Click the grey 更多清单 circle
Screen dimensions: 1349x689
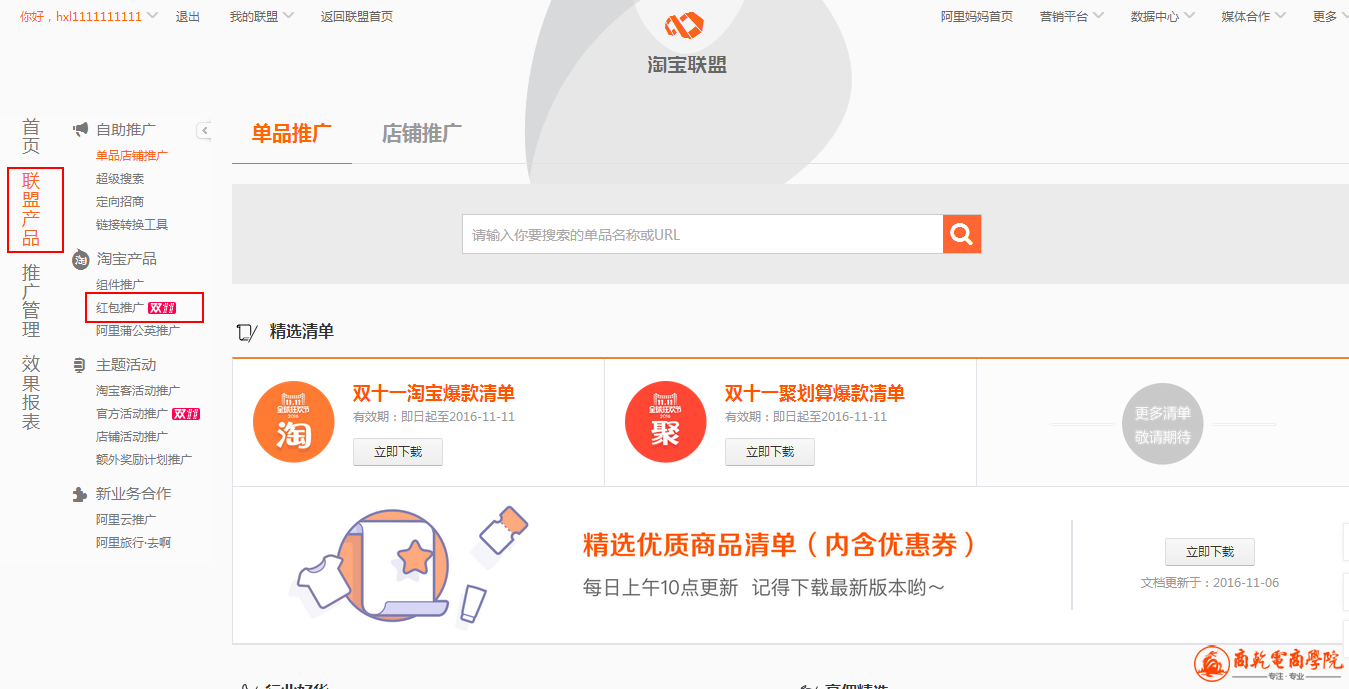(x=1162, y=424)
